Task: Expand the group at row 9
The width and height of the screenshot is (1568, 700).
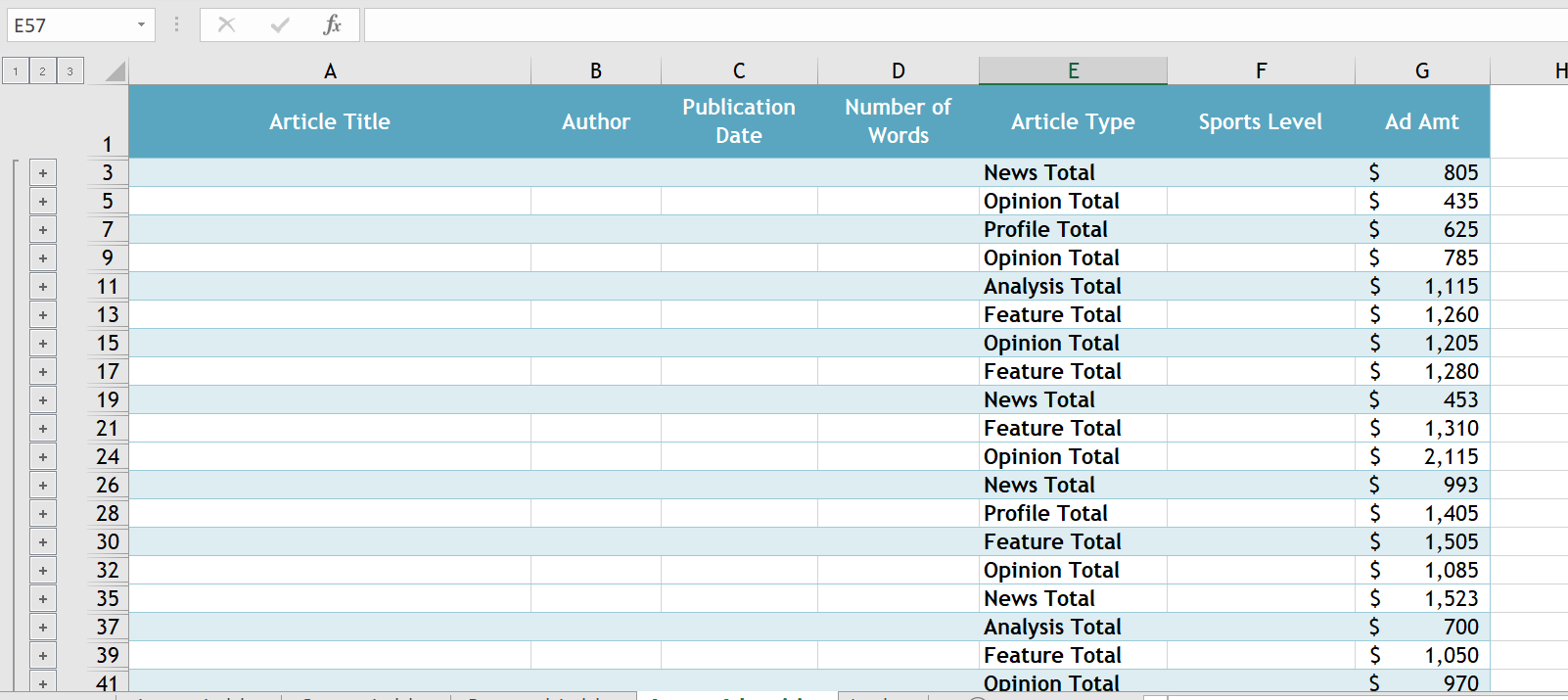Action: 43,258
